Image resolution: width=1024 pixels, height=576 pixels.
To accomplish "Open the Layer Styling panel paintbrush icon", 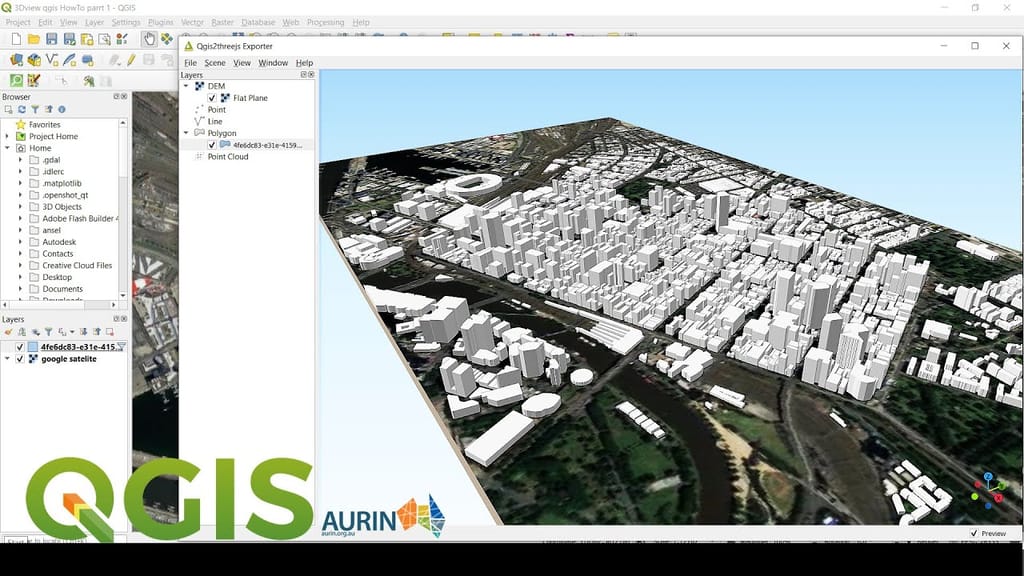I will click(x=9, y=331).
